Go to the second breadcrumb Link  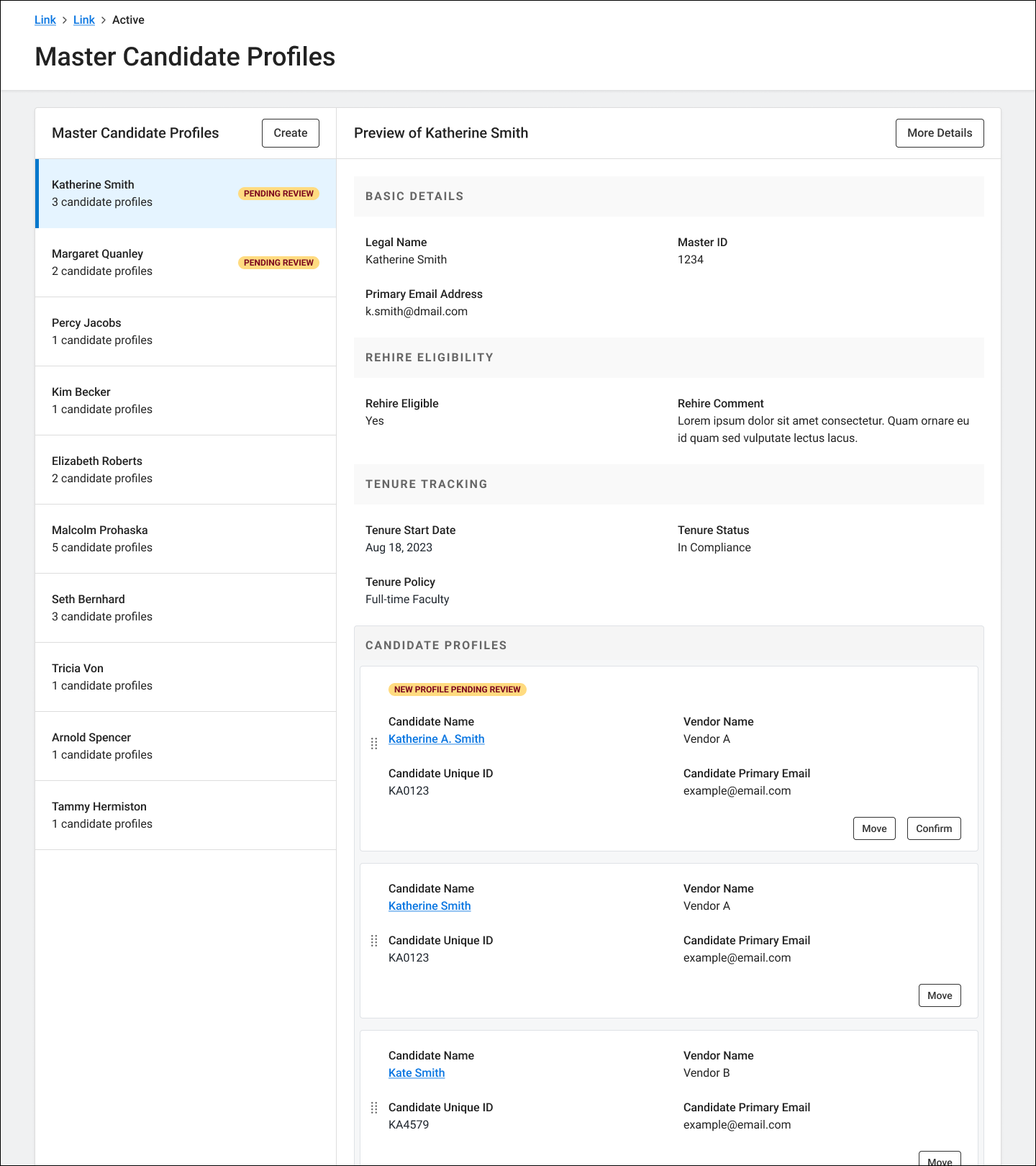pos(84,20)
